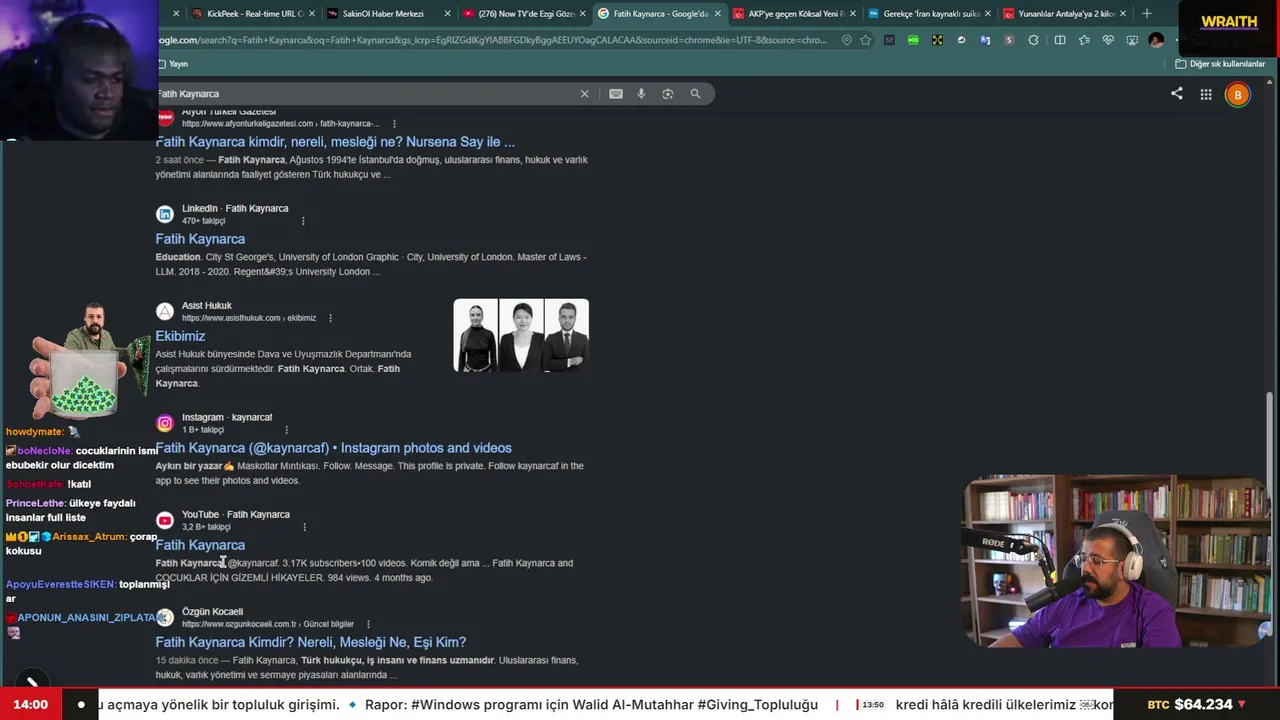Open more options for YouTube result

[x=304, y=527]
